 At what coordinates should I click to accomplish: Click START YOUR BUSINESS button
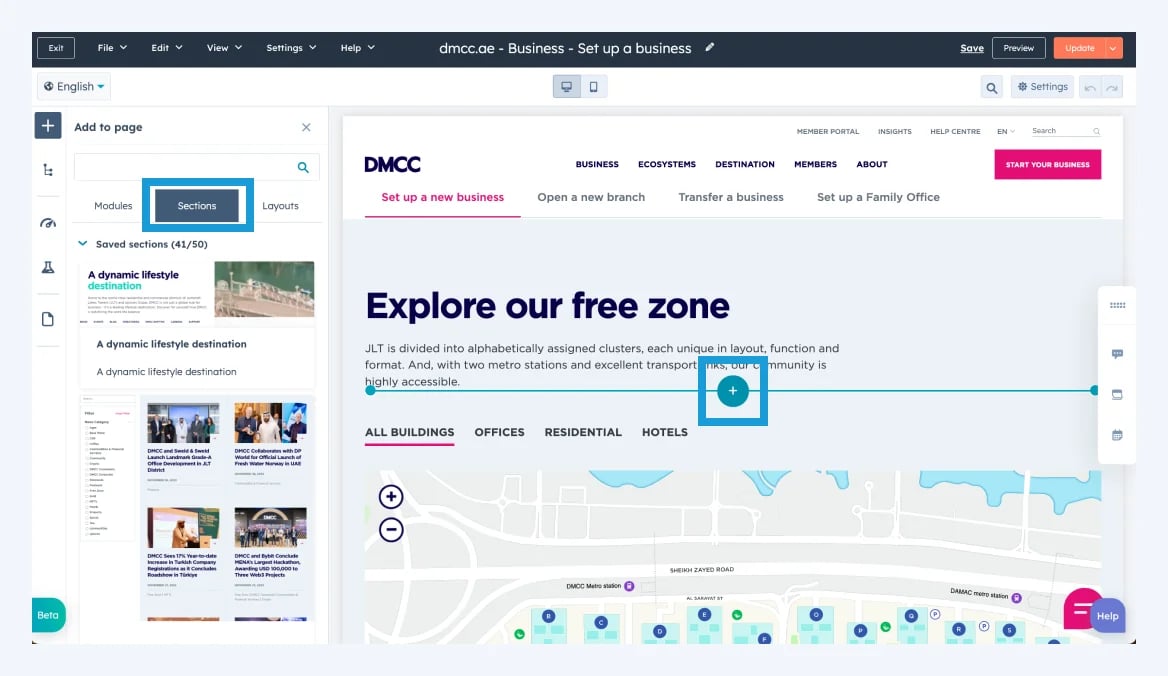[1047, 165]
